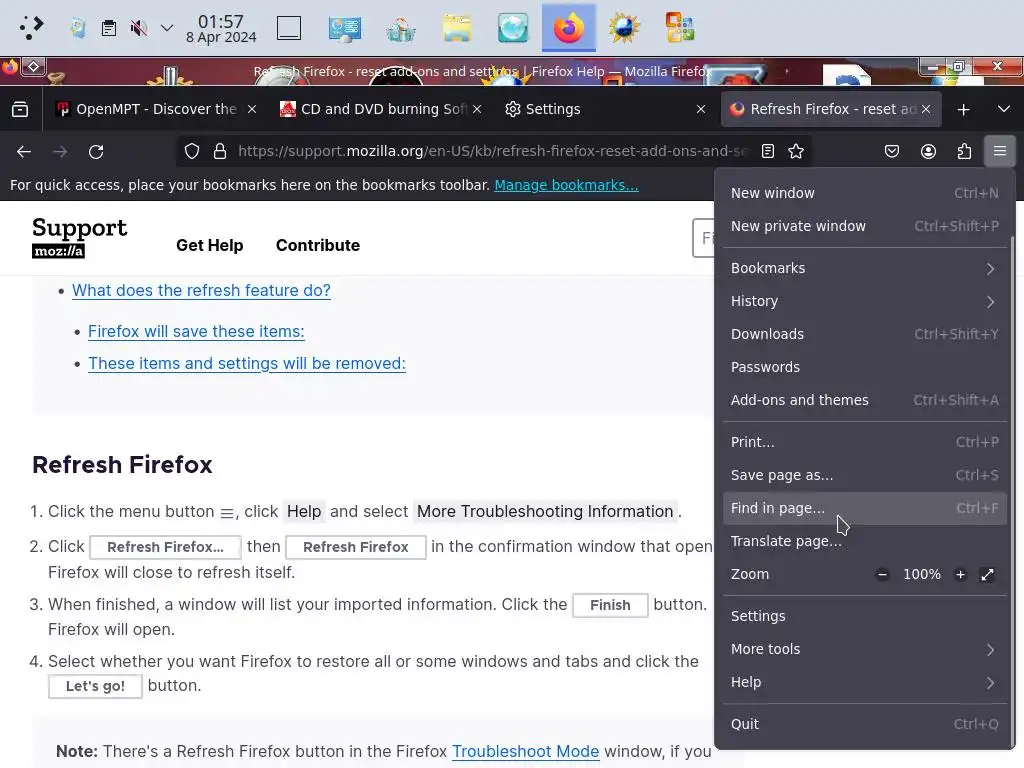
Task: Toggle reader view icon
Action: [768, 152]
